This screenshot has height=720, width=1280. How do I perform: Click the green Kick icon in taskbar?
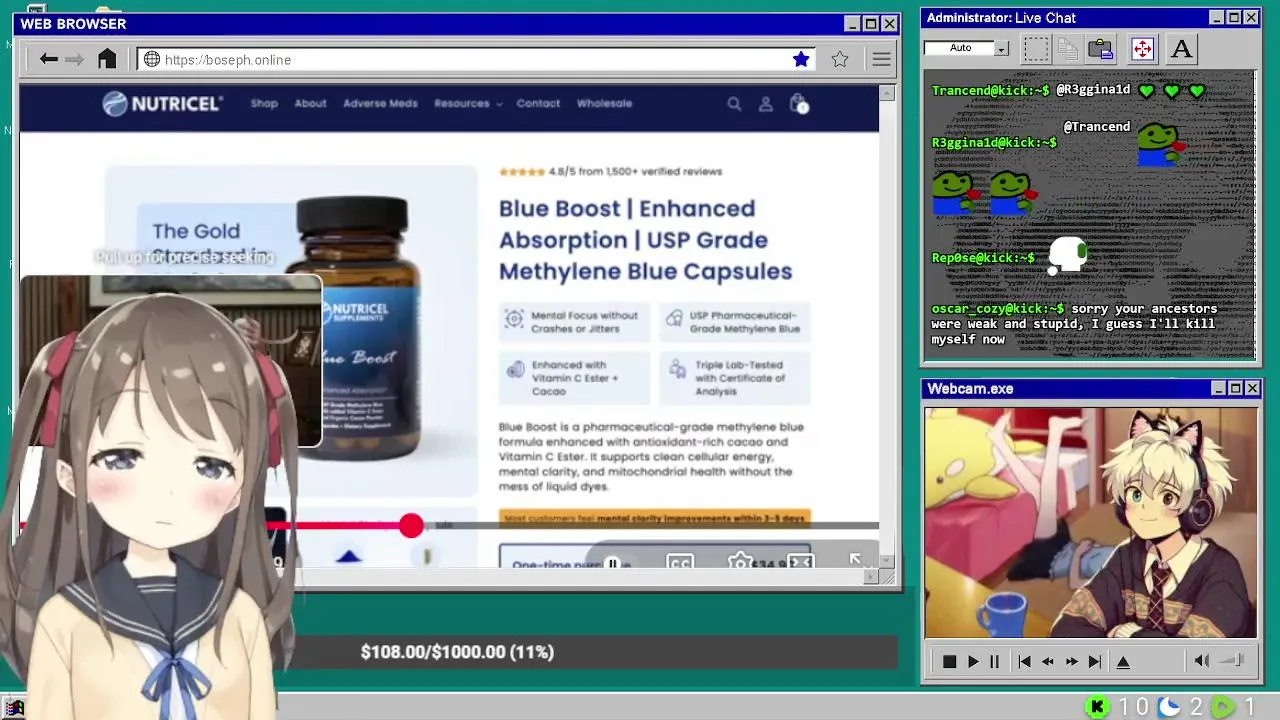(x=1098, y=707)
